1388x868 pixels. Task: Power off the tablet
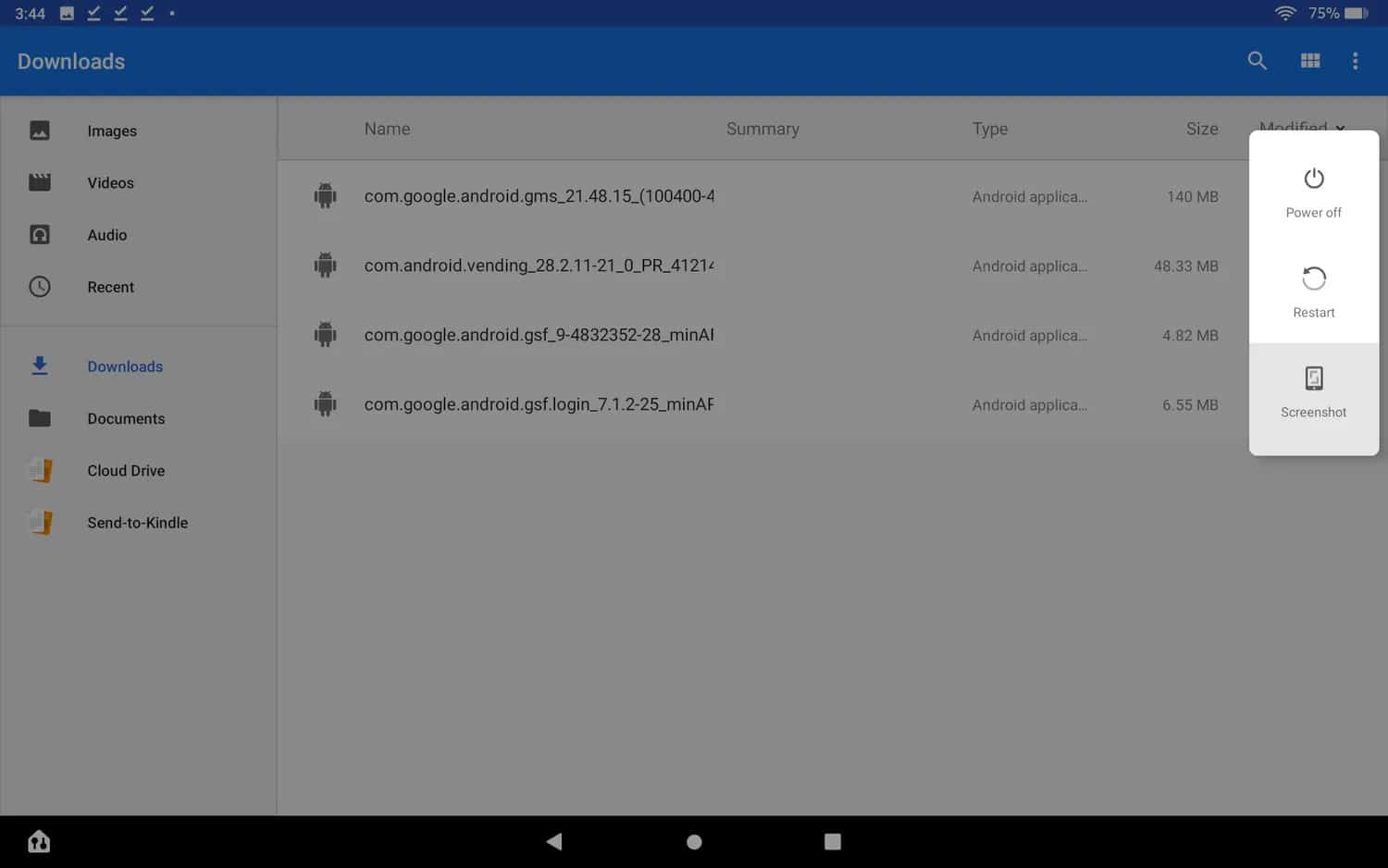pyautogui.click(x=1313, y=192)
